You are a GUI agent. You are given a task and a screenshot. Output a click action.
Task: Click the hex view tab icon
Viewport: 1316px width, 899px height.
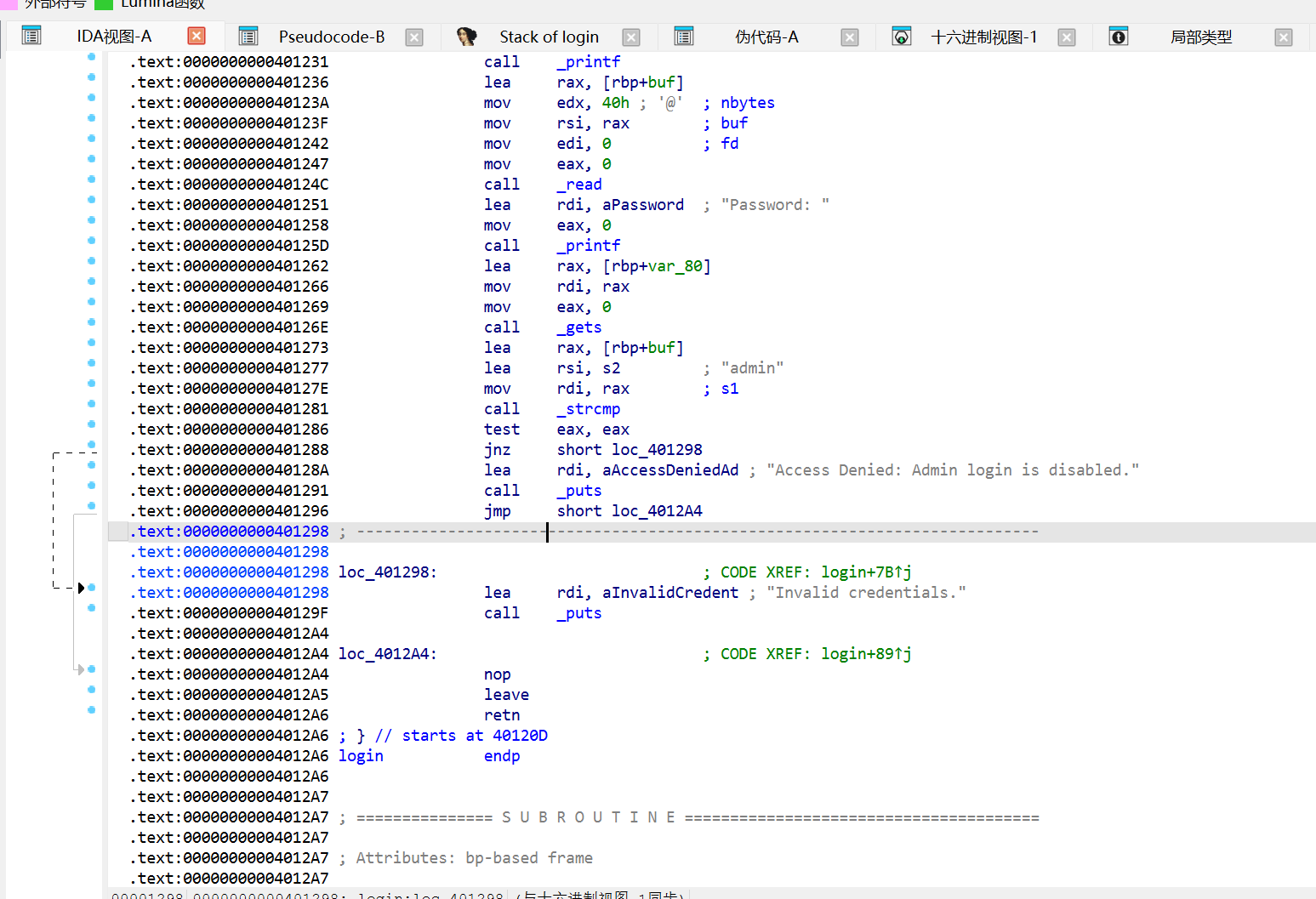[x=902, y=36]
